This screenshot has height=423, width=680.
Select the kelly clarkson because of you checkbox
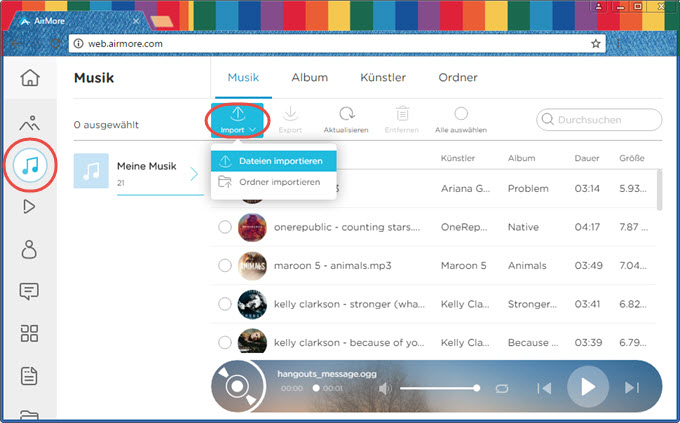pyautogui.click(x=225, y=343)
